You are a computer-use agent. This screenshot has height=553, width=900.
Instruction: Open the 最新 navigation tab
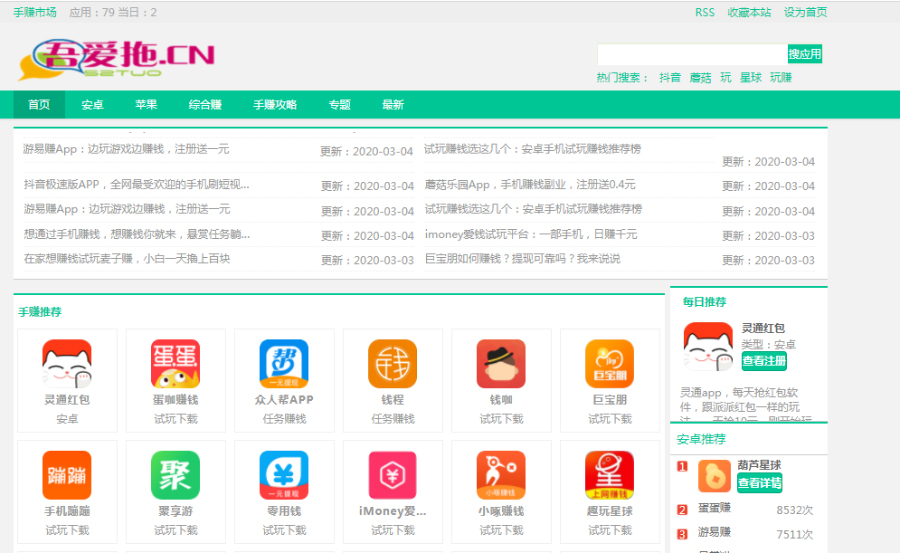(393, 105)
